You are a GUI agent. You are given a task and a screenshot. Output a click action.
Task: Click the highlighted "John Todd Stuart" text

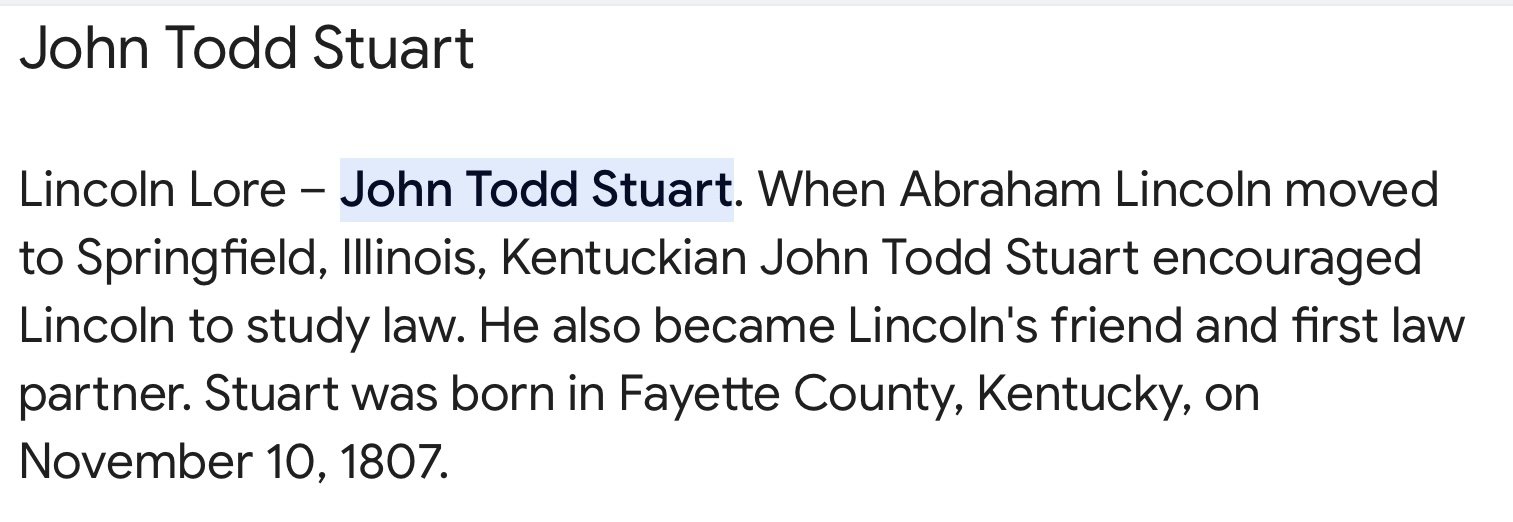(536, 190)
